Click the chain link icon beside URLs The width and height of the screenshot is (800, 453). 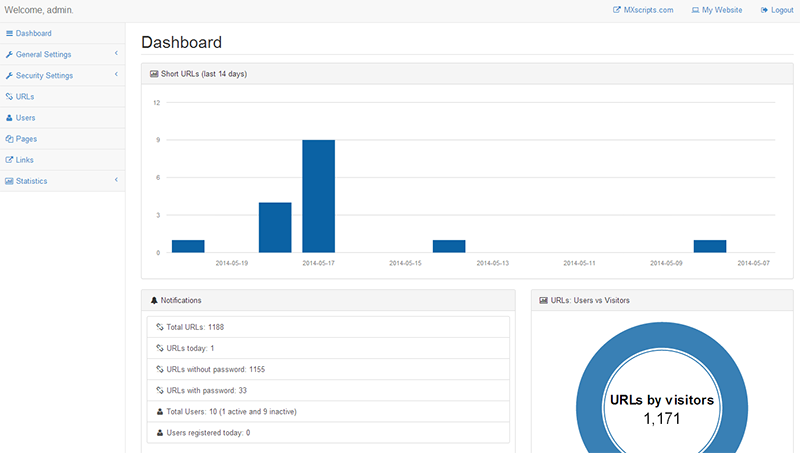pyautogui.click(x=9, y=96)
